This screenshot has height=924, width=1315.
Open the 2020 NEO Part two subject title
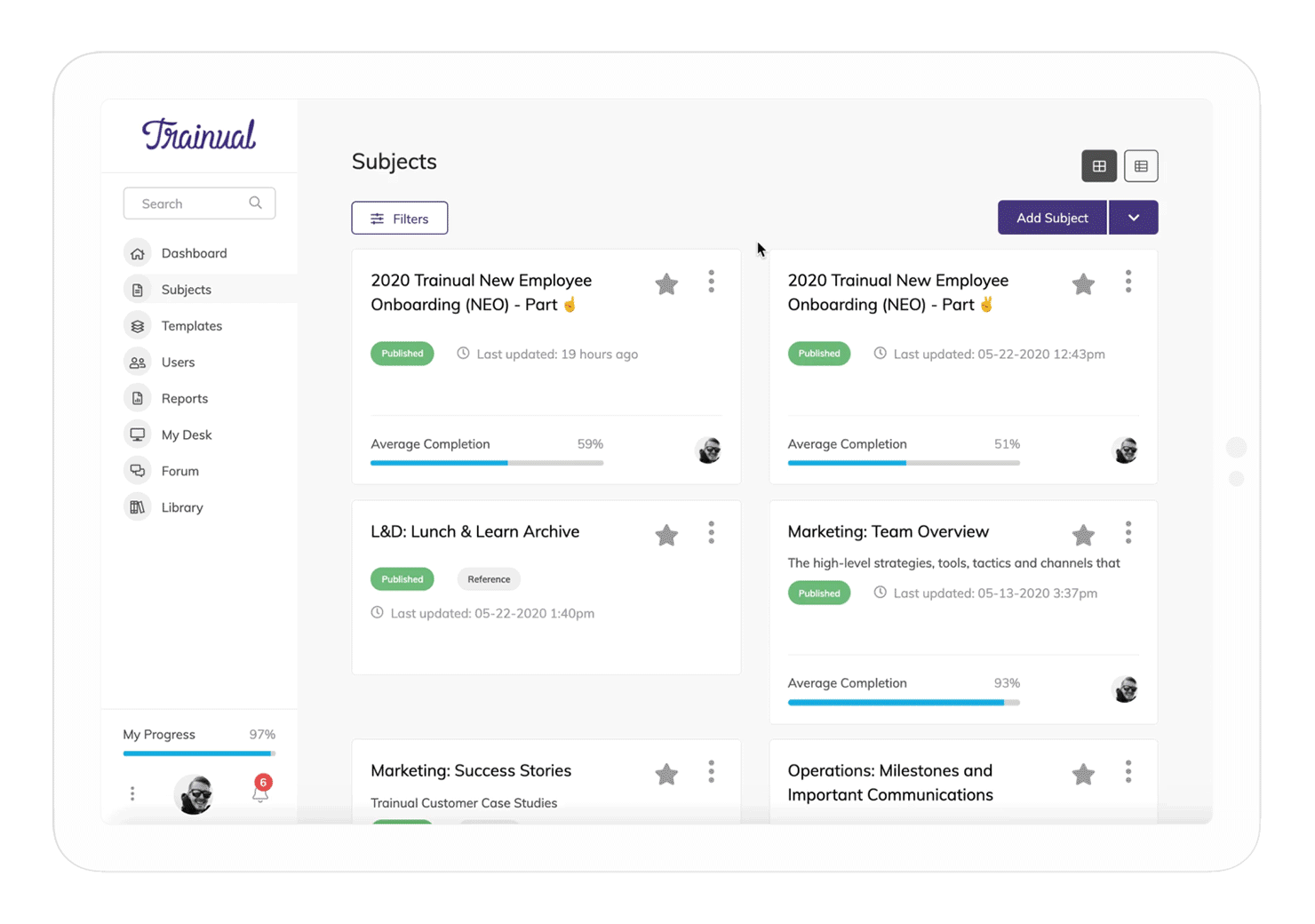[x=897, y=292]
